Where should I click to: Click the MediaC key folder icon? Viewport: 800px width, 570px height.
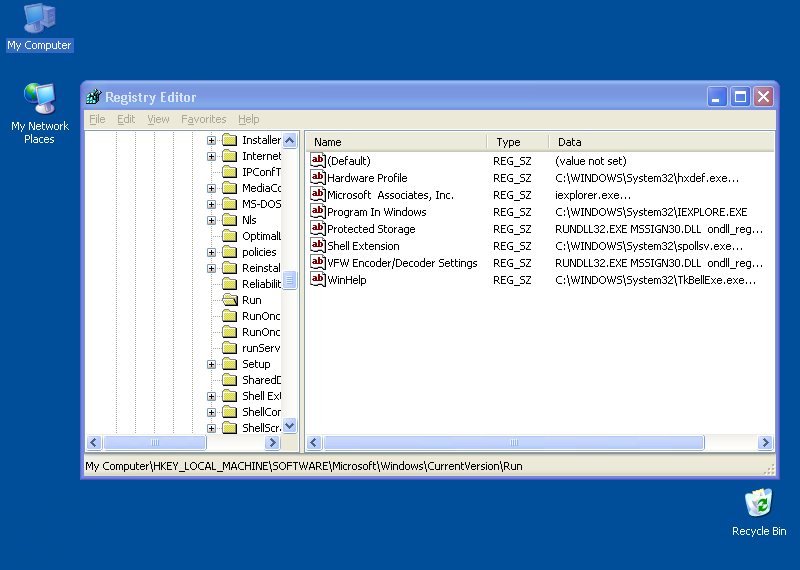click(230, 188)
